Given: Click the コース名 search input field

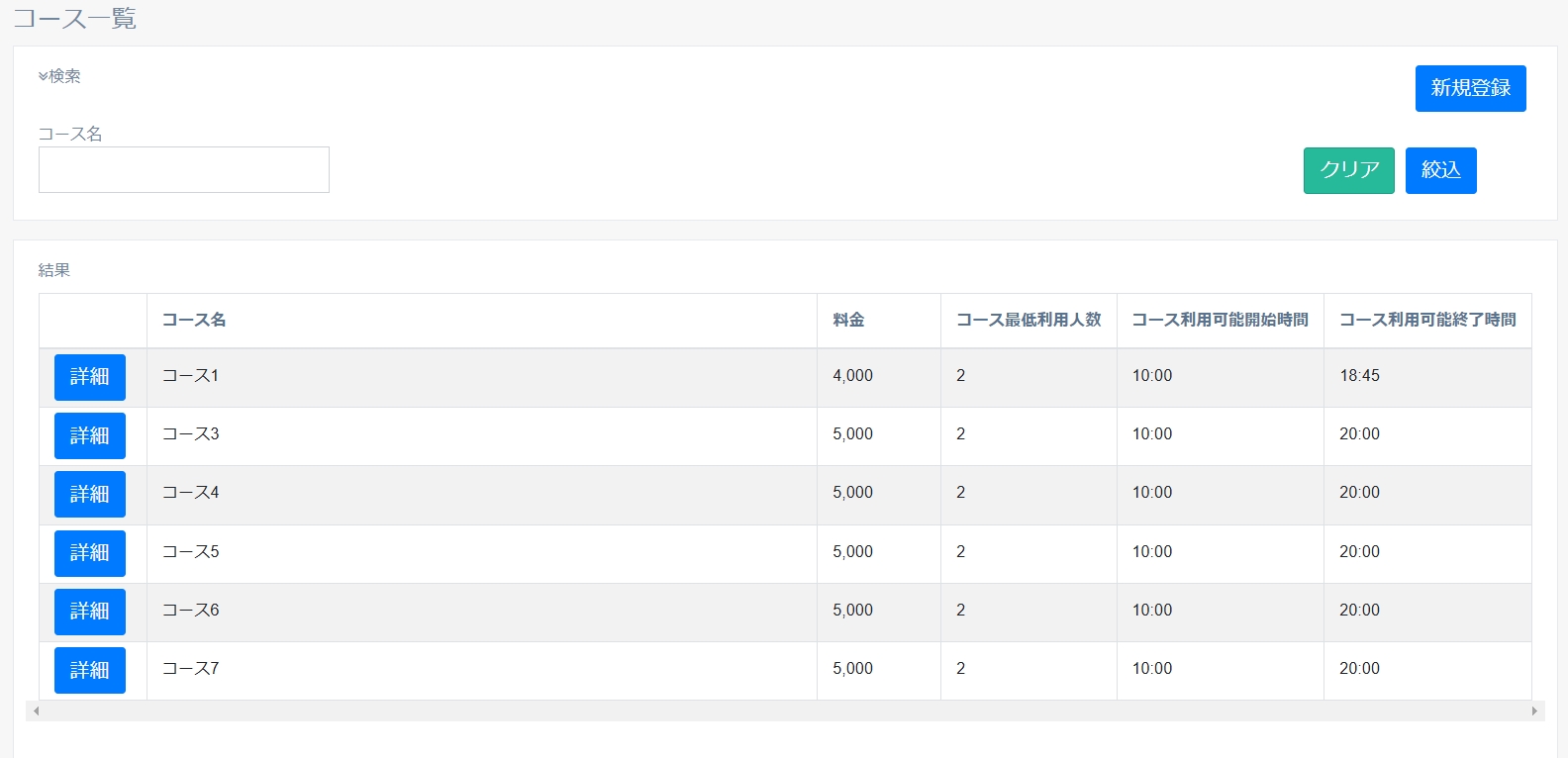Looking at the screenshot, I should click(x=184, y=170).
